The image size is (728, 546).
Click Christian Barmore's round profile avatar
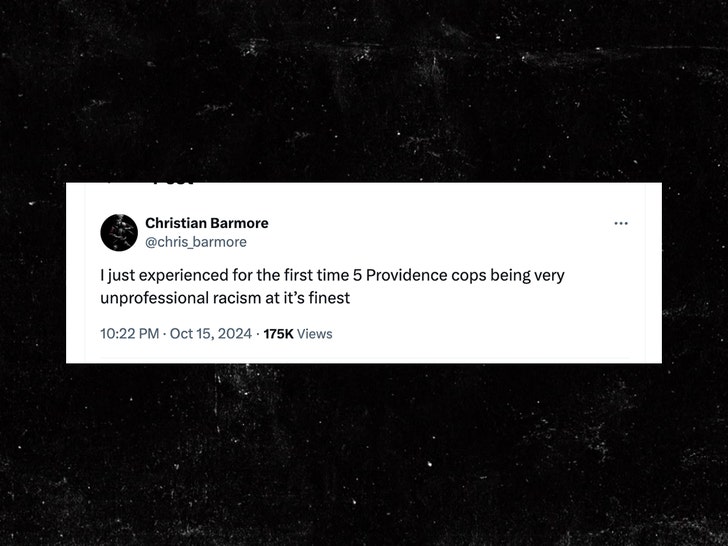point(119,232)
